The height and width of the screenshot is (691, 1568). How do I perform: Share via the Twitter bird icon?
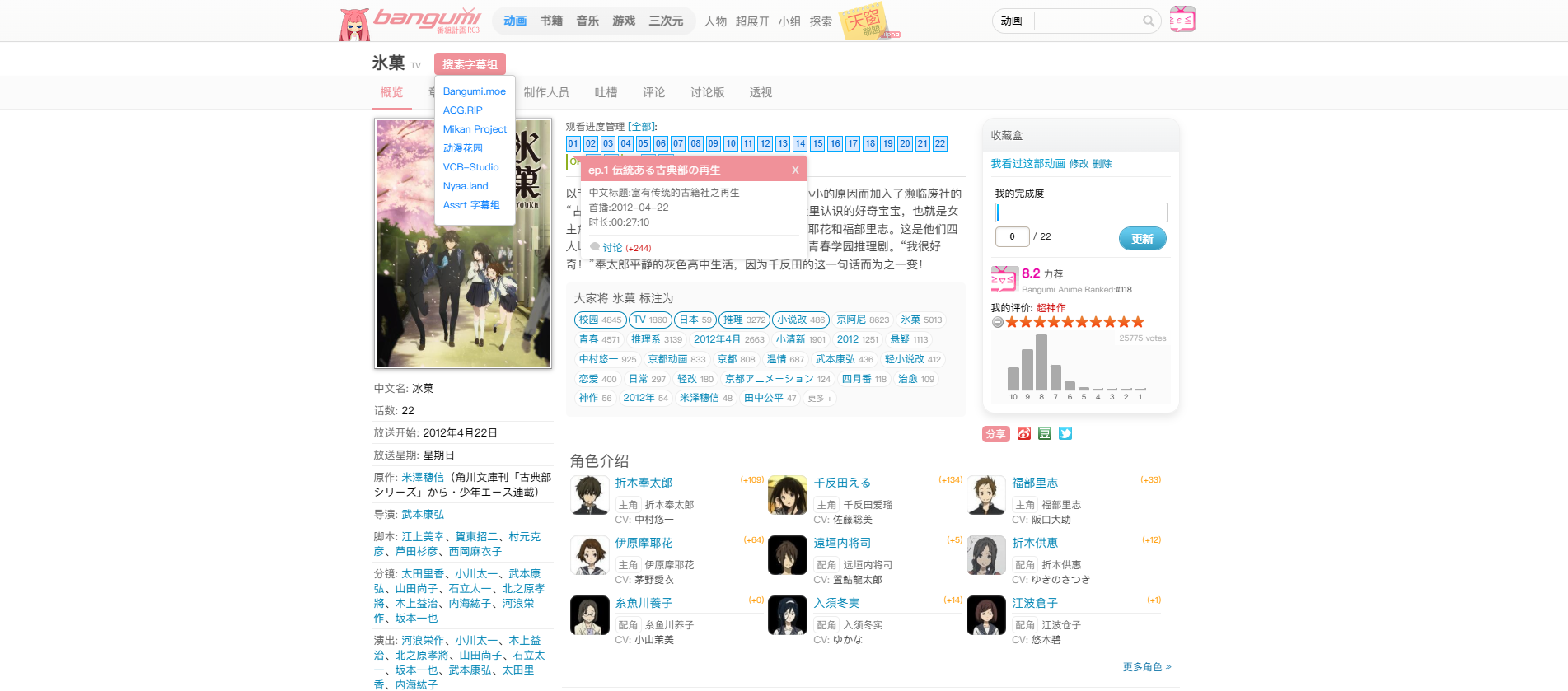pyautogui.click(x=1065, y=433)
